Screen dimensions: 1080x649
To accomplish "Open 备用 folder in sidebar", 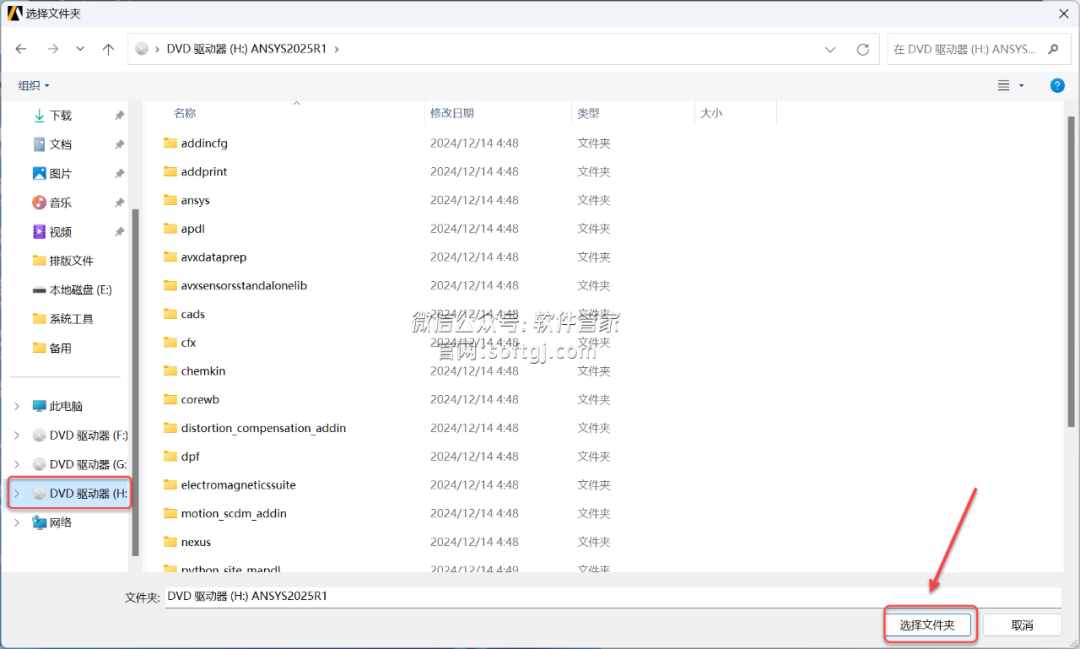I will (61, 348).
